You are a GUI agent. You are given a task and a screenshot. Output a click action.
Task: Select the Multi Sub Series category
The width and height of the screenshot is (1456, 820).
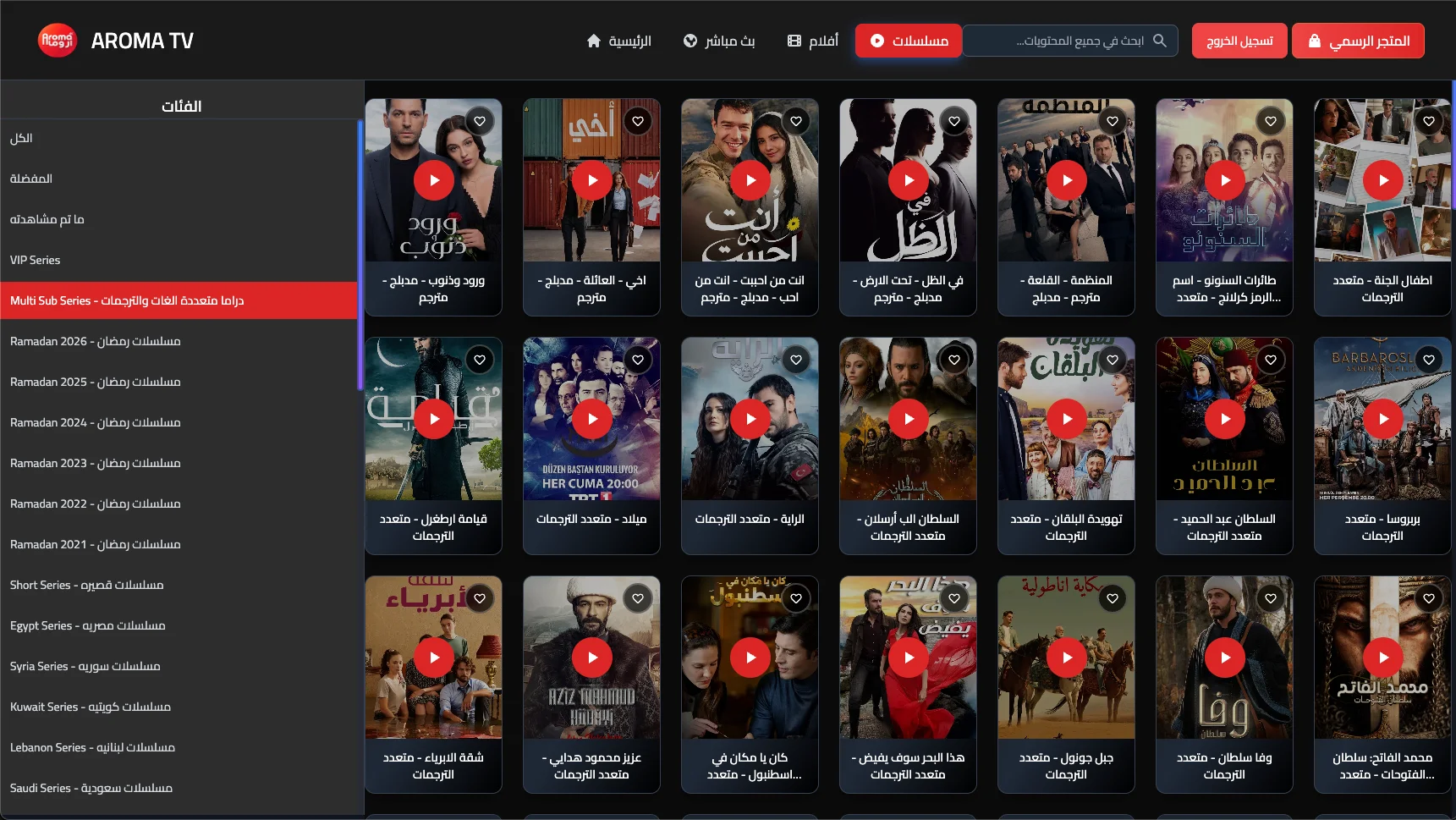(x=179, y=300)
